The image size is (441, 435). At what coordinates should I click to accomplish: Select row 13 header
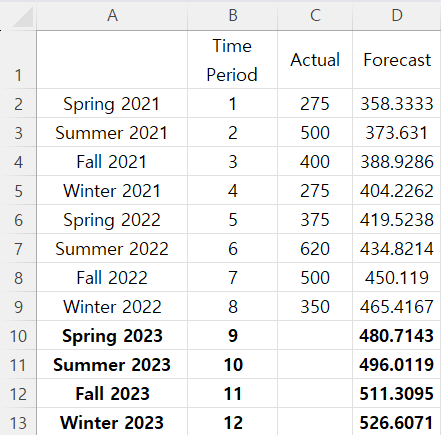pyautogui.click(x=18, y=422)
